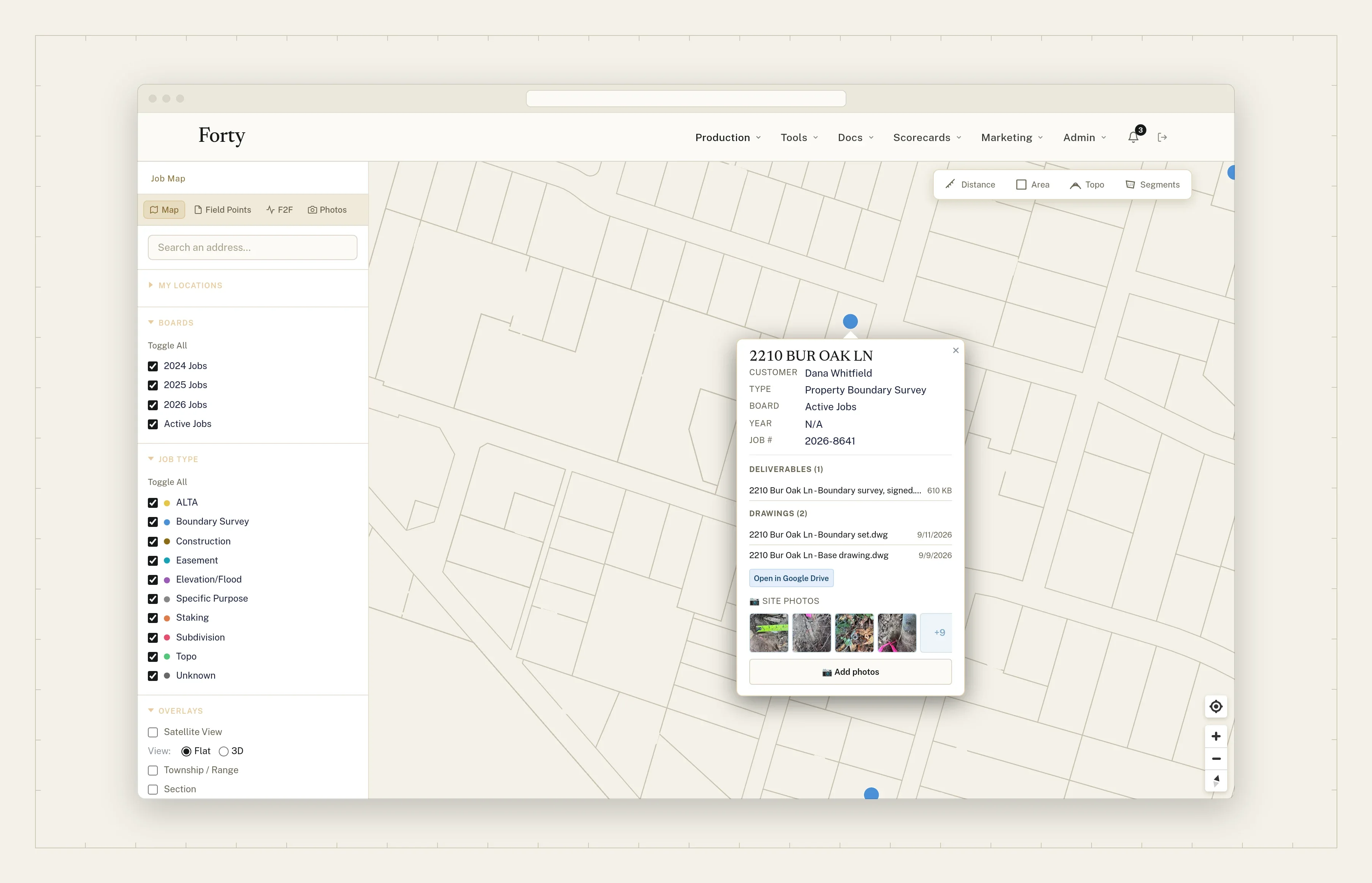Open the first site photo thumbnail
The width and height of the screenshot is (1372, 883).
[x=769, y=633]
